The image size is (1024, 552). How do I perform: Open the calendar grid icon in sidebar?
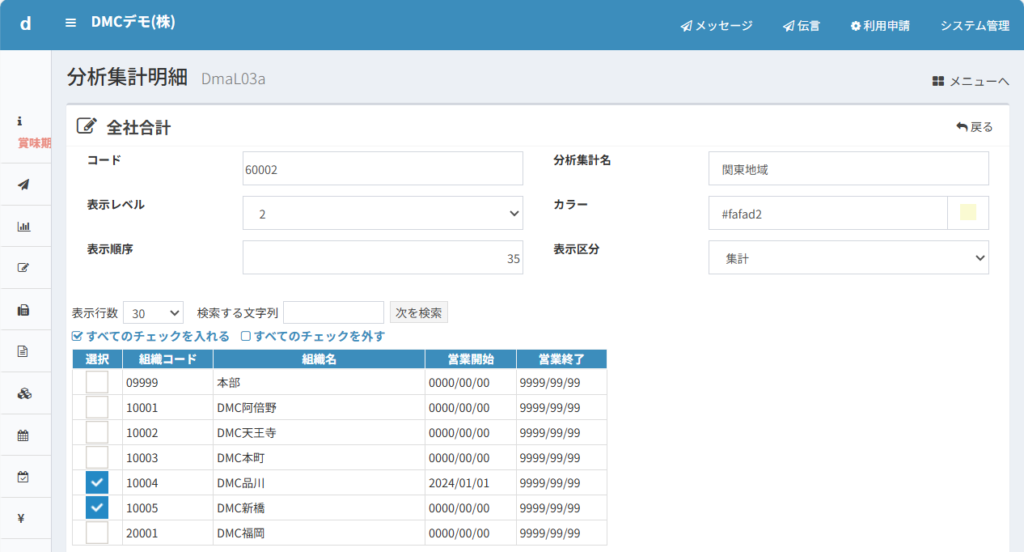pyautogui.click(x=24, y=435)
